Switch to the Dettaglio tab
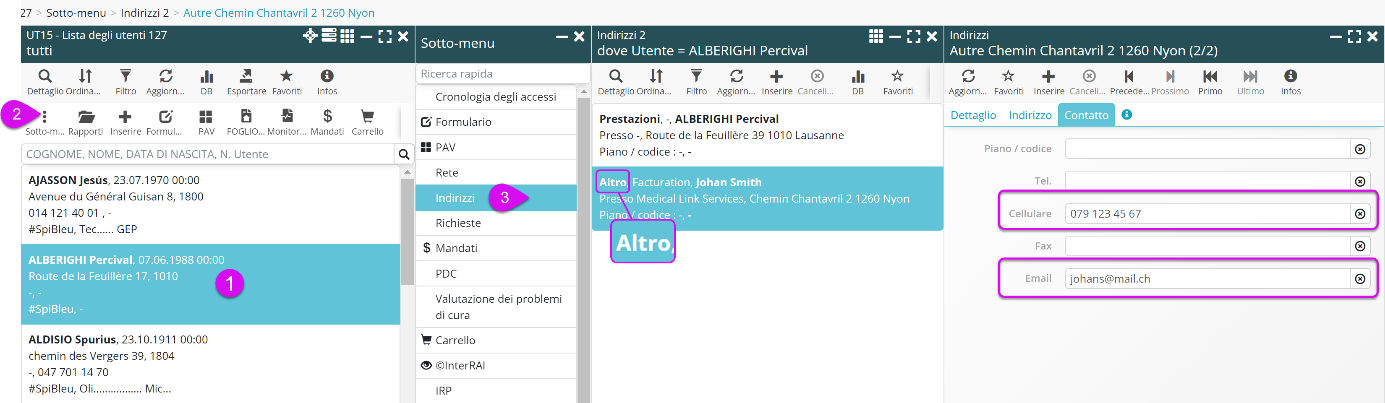 [x=973, y=116]
